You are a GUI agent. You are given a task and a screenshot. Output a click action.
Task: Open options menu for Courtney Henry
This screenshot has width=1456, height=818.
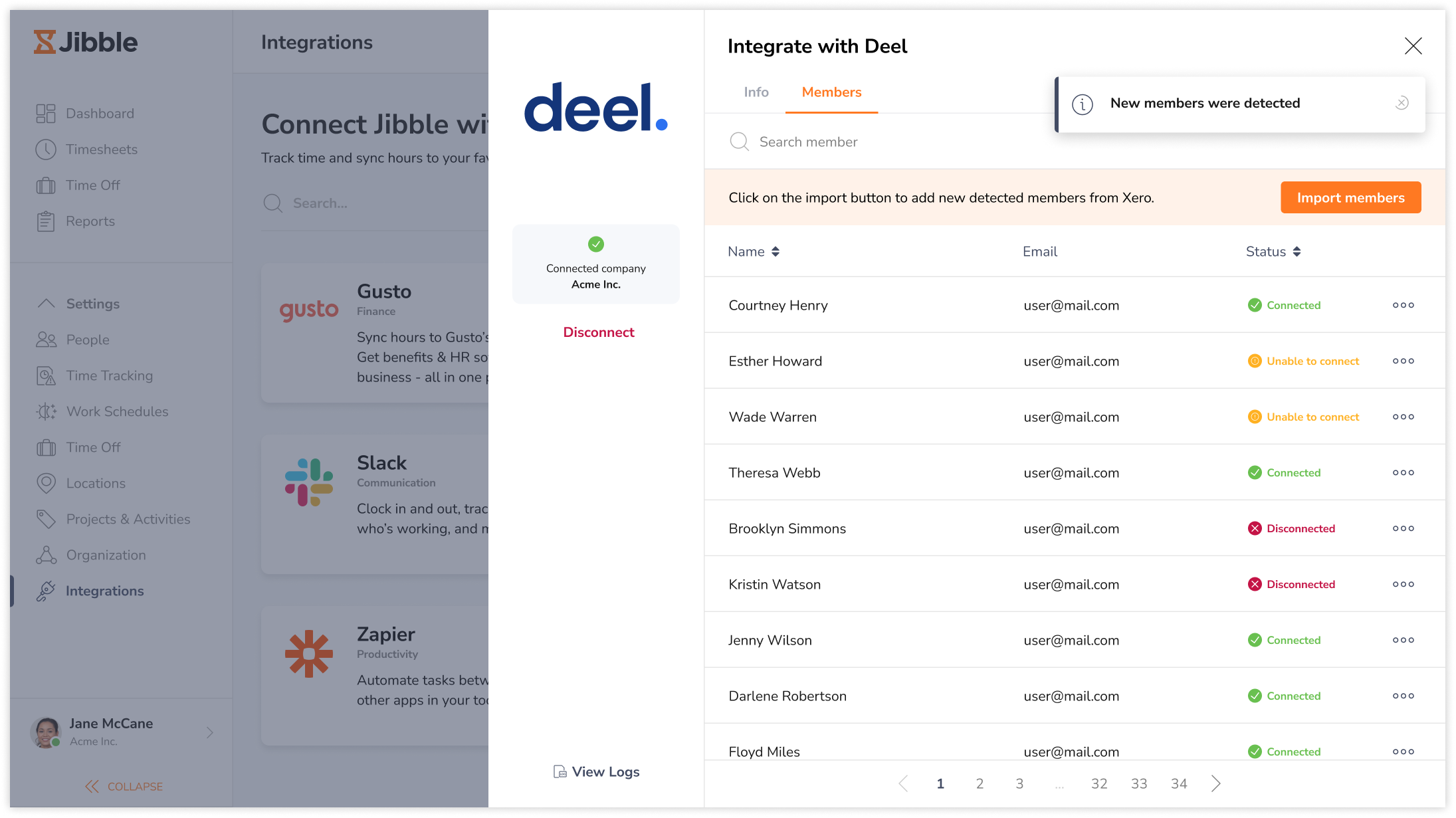pos(1403,305)
